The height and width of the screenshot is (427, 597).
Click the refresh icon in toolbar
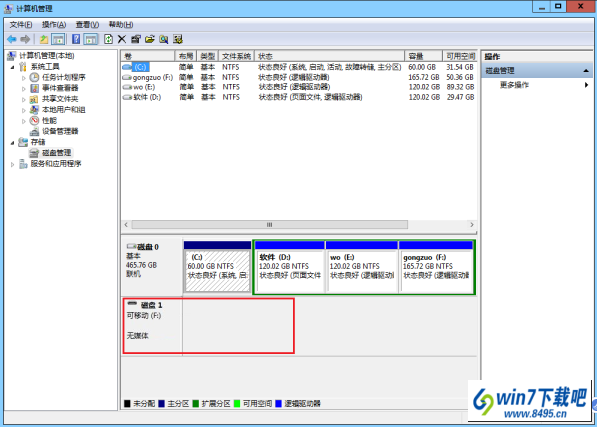[x=109, y=39]
